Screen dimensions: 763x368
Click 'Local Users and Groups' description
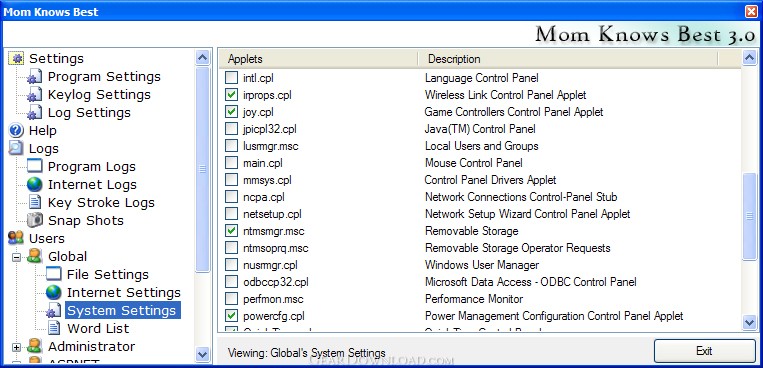pyautogui.click(x=481, y=146)
